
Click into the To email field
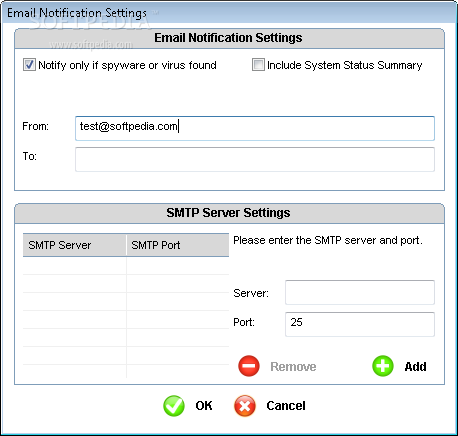click(255, 159)
